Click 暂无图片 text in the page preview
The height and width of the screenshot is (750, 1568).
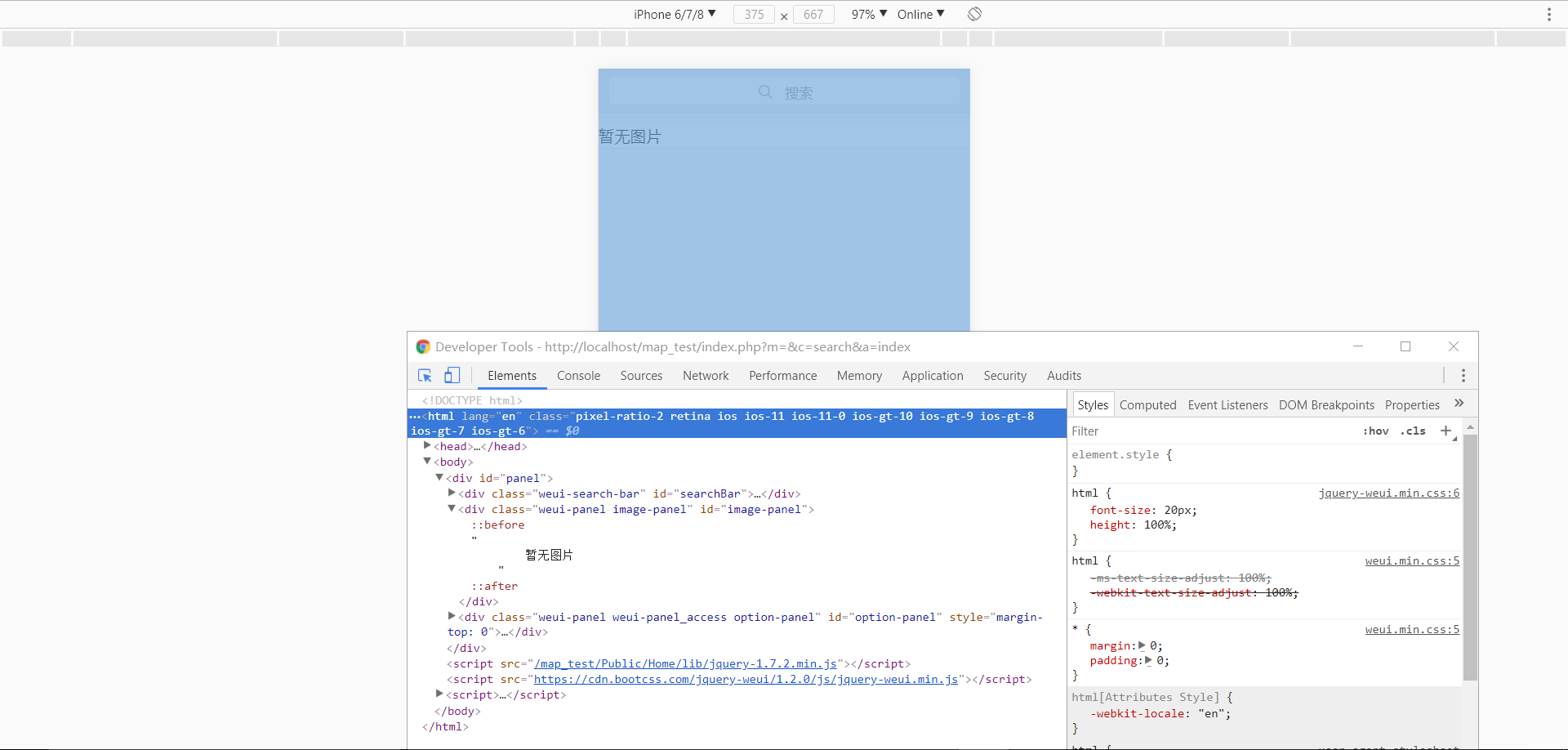point(630,136)
